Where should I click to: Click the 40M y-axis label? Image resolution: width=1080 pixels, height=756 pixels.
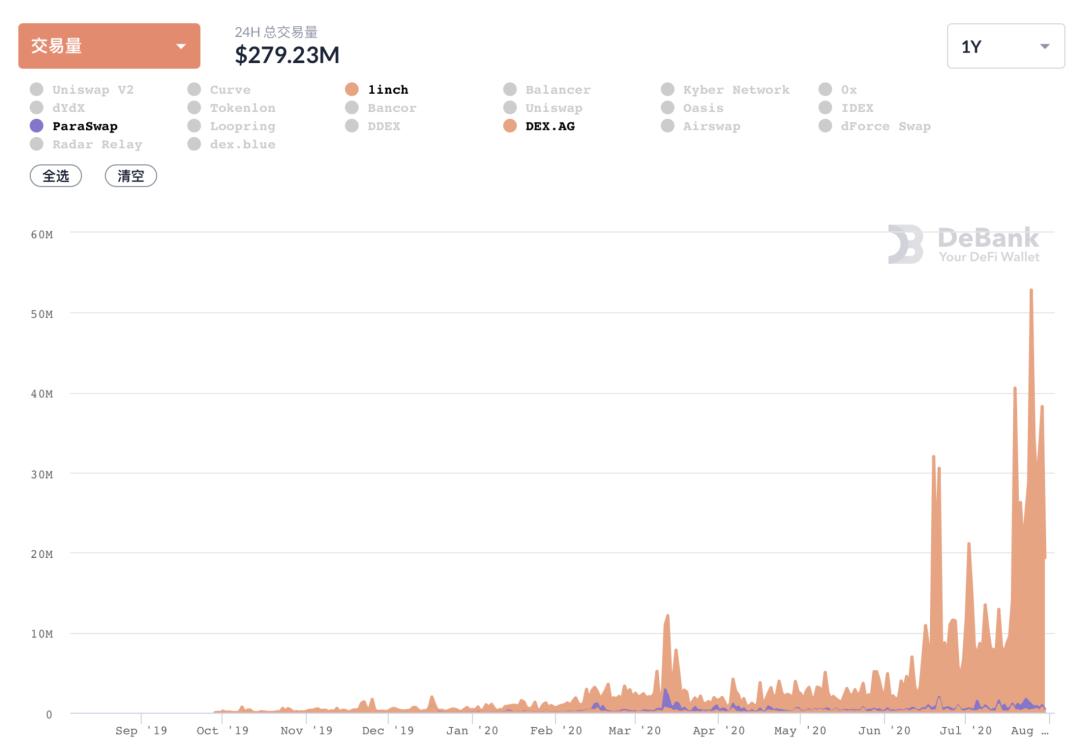41,394
